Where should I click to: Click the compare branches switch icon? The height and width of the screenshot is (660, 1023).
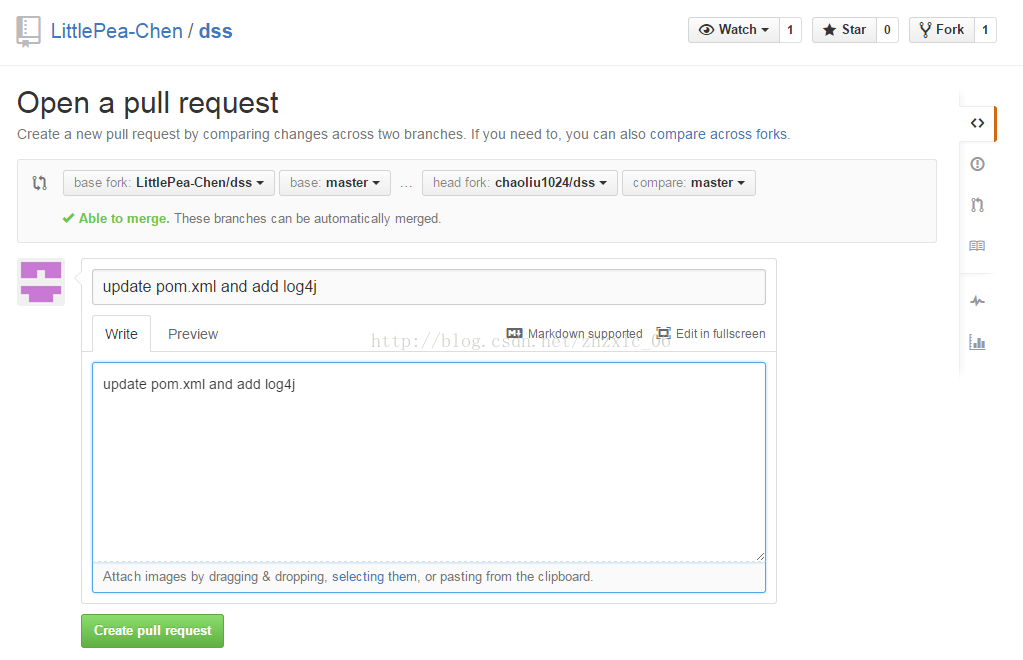40,183
